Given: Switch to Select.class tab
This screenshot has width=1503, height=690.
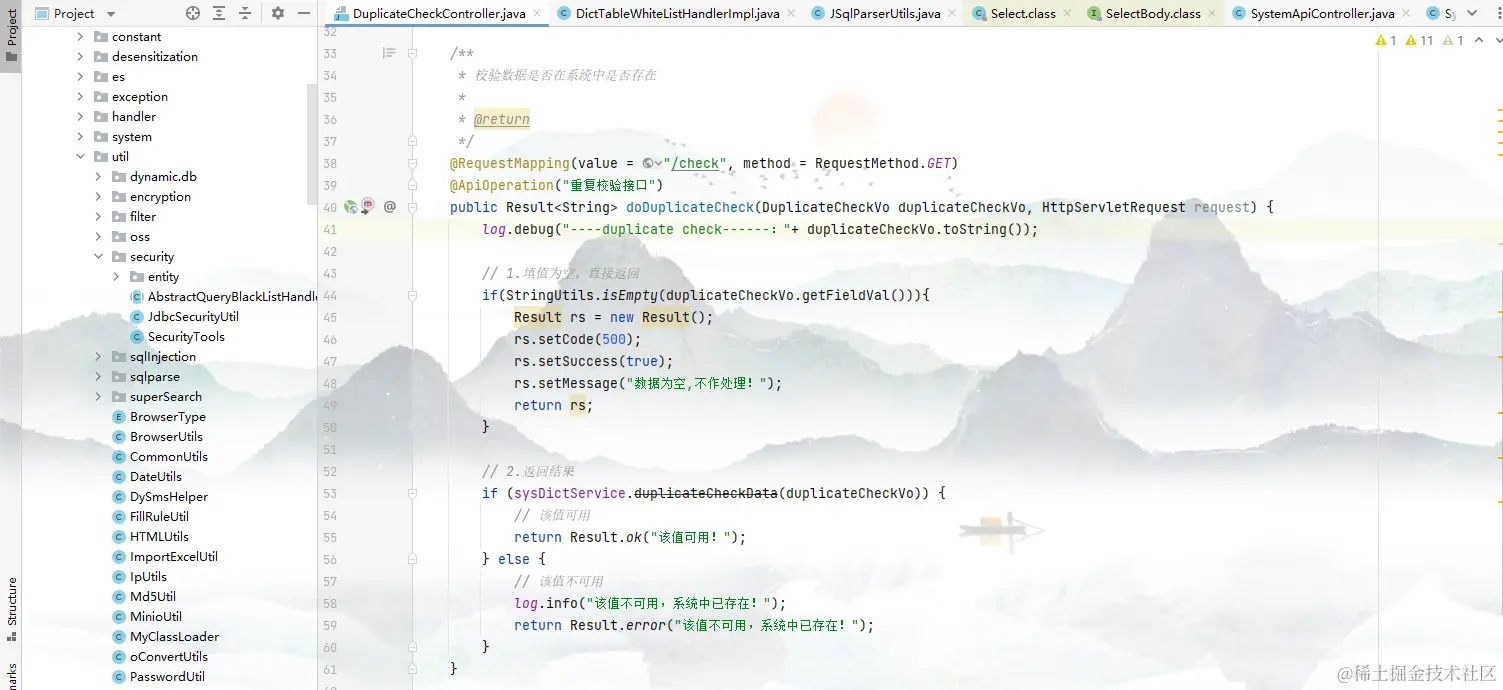Looking at the screenshot, I should pyautogui.click(x=1015, y=14).
